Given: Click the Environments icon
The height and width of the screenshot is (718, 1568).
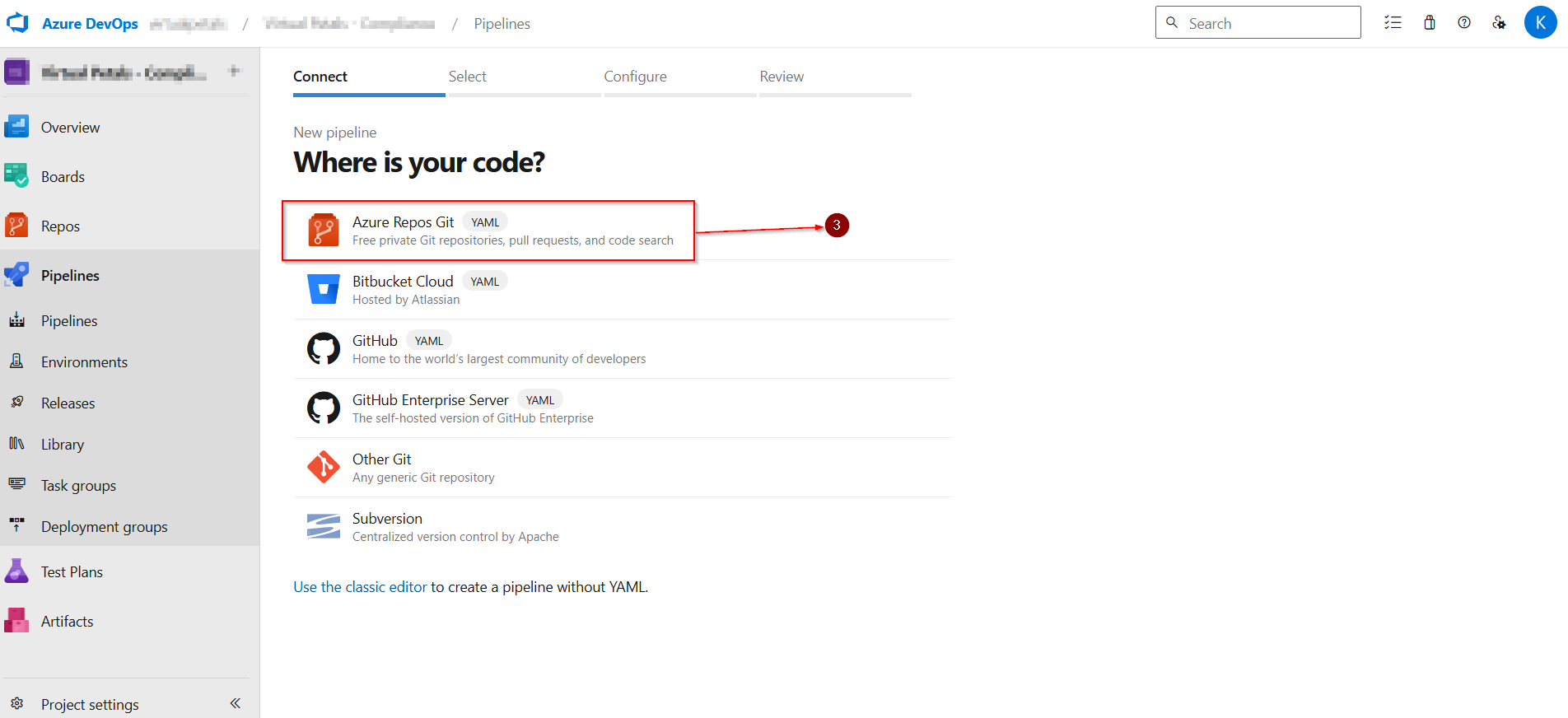Looking at the screenshot, I should click(x=16, y=361).
